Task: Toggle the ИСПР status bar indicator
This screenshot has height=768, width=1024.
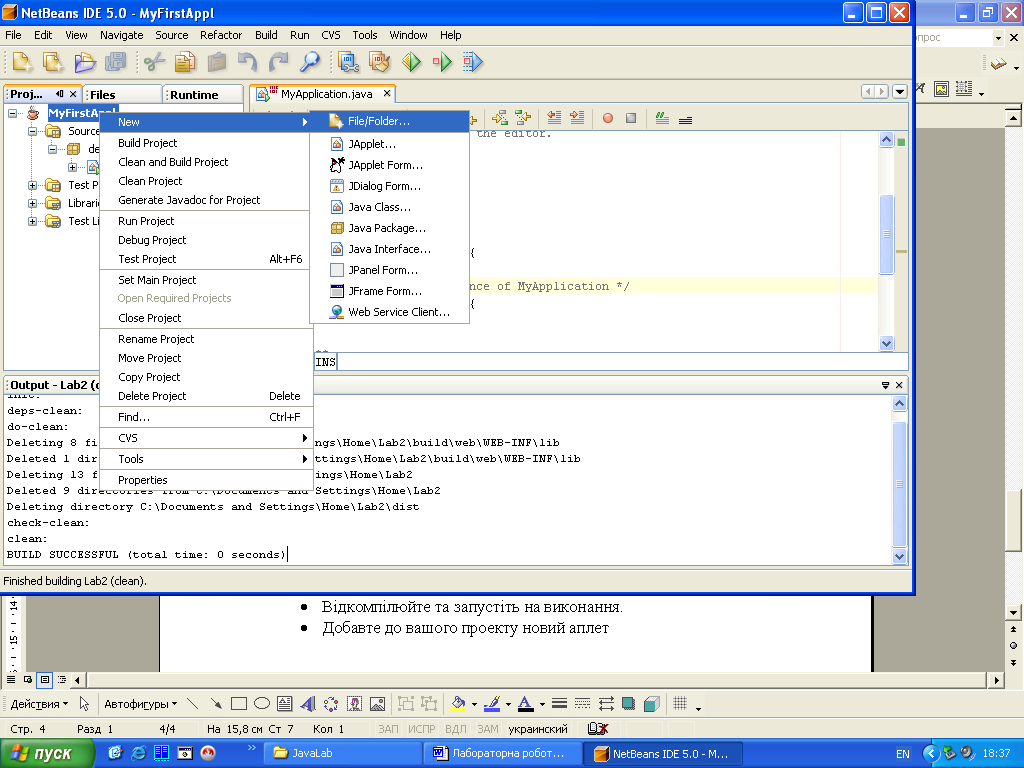Action: [x=421, y=729]
